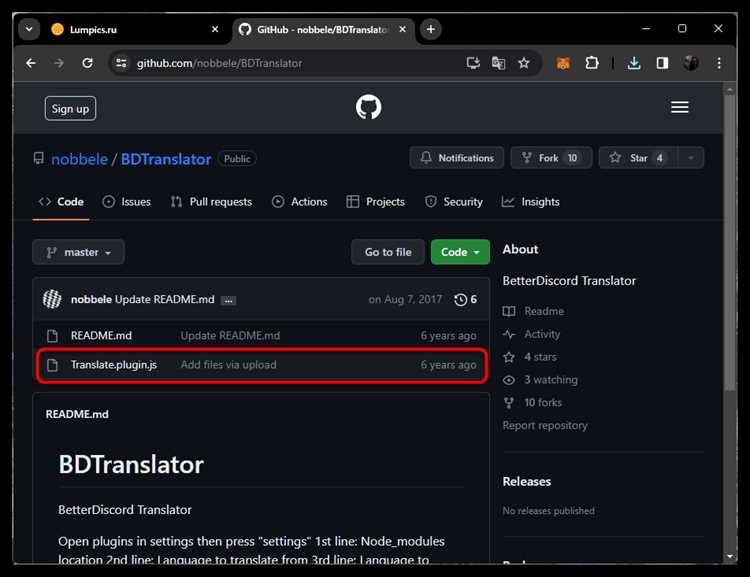Open the Security tab

pos(454,202)
